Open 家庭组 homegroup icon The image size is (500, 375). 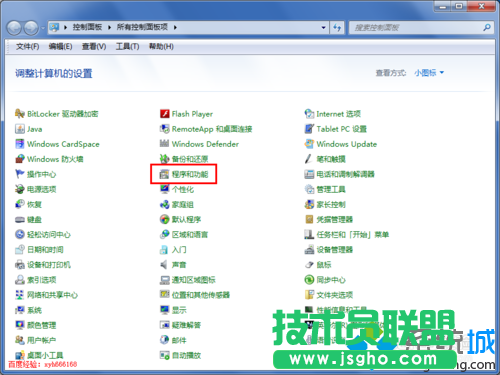pos(165,204)
